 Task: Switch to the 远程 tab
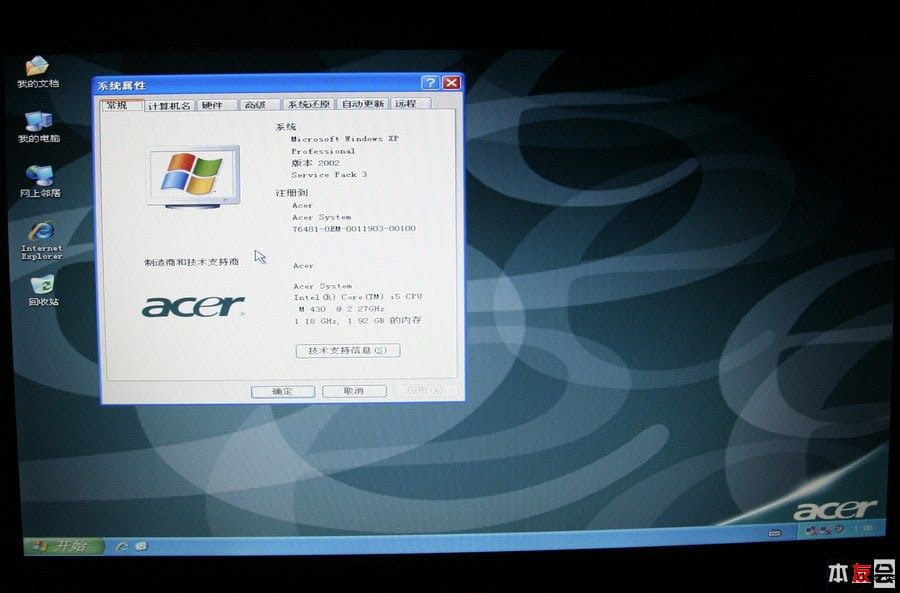410,104
